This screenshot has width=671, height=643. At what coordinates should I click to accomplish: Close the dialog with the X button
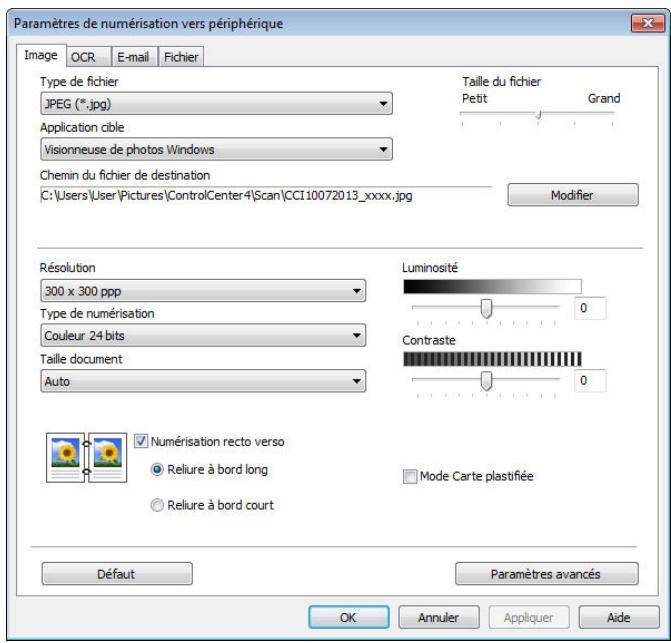(647, 23)
